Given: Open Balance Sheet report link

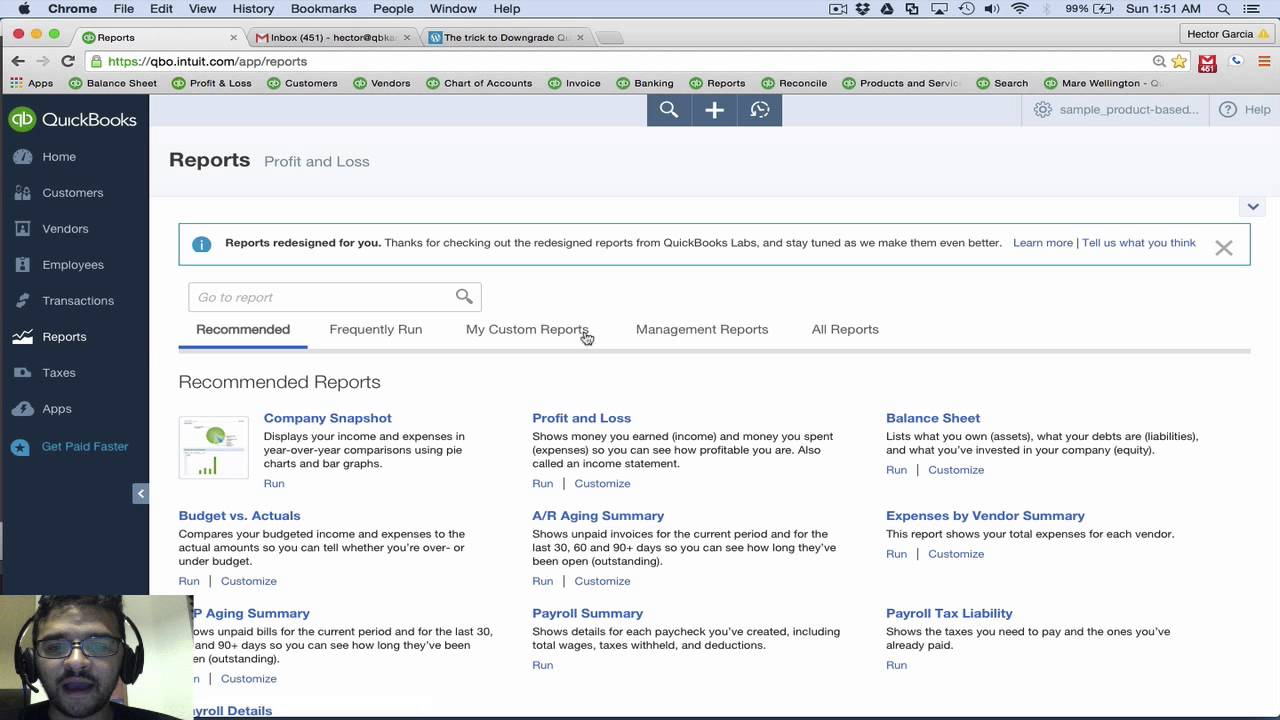Looking at the screenshot, I should point(933,418).
